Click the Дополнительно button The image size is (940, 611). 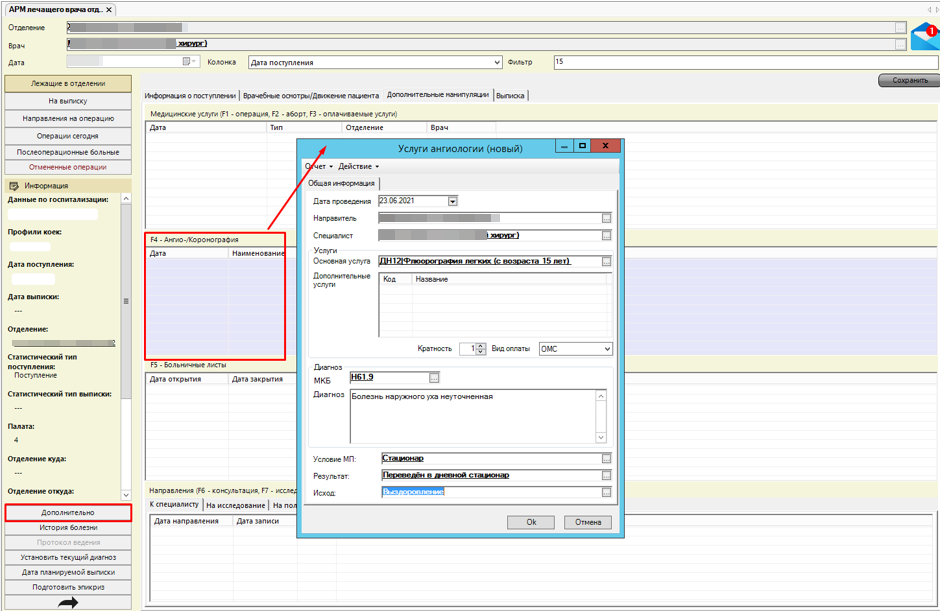pos(68,513)
